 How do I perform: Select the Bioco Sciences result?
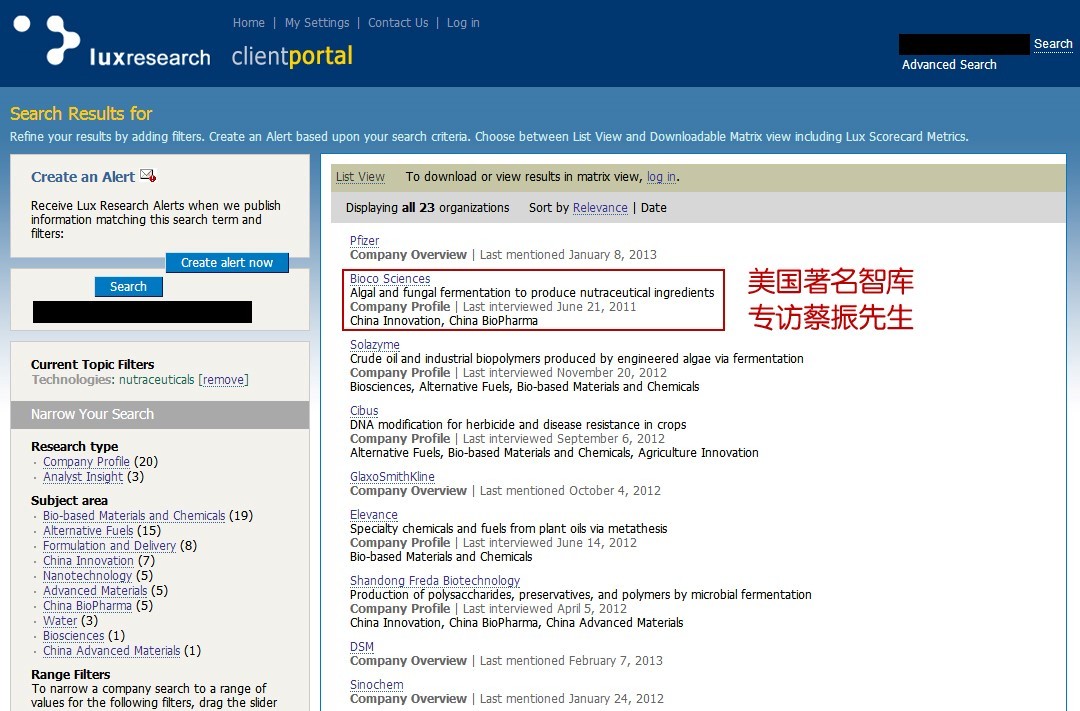[389, 278]
